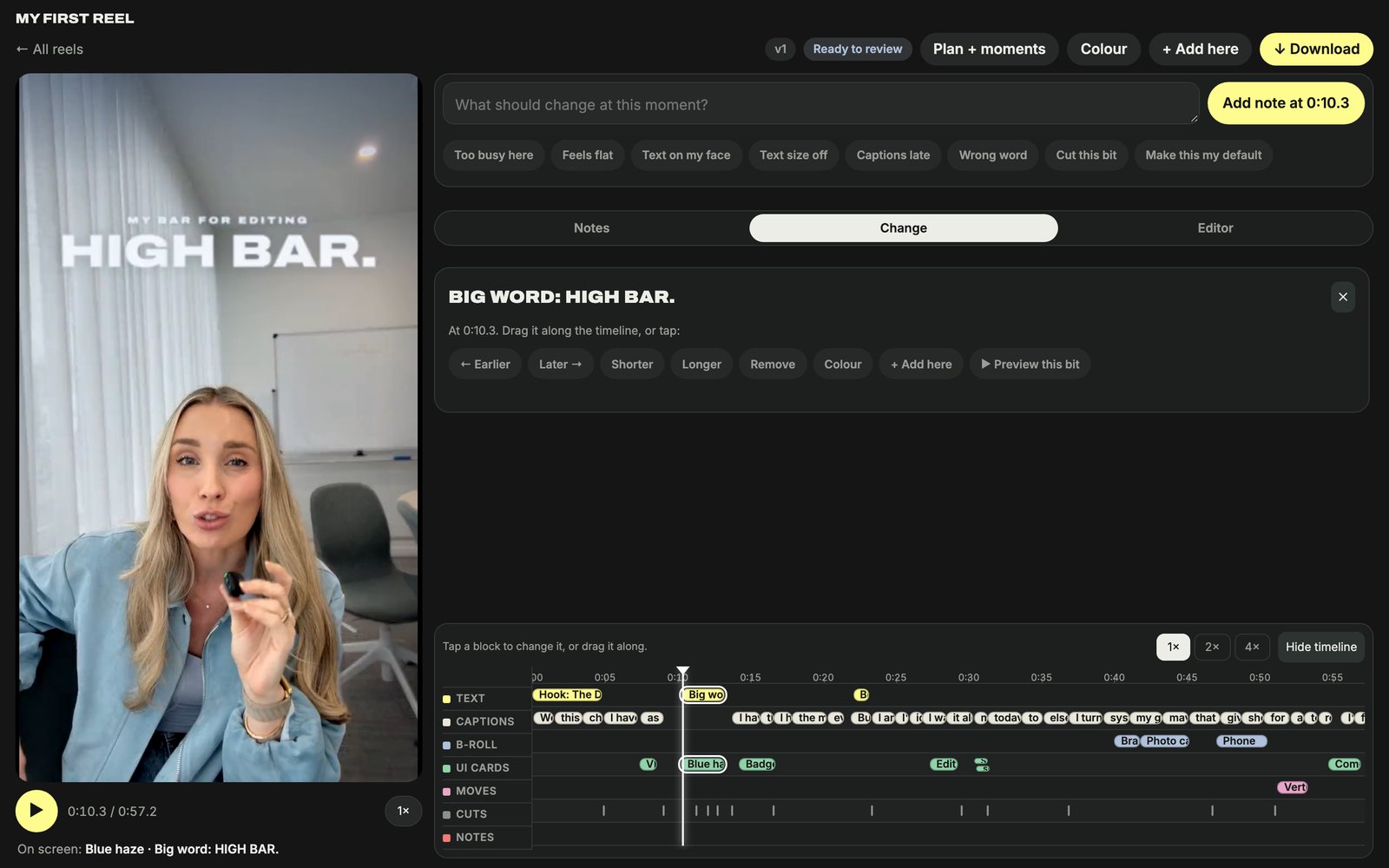Select the 'Edit' UI card block
1389x868 pixels.
945,765
